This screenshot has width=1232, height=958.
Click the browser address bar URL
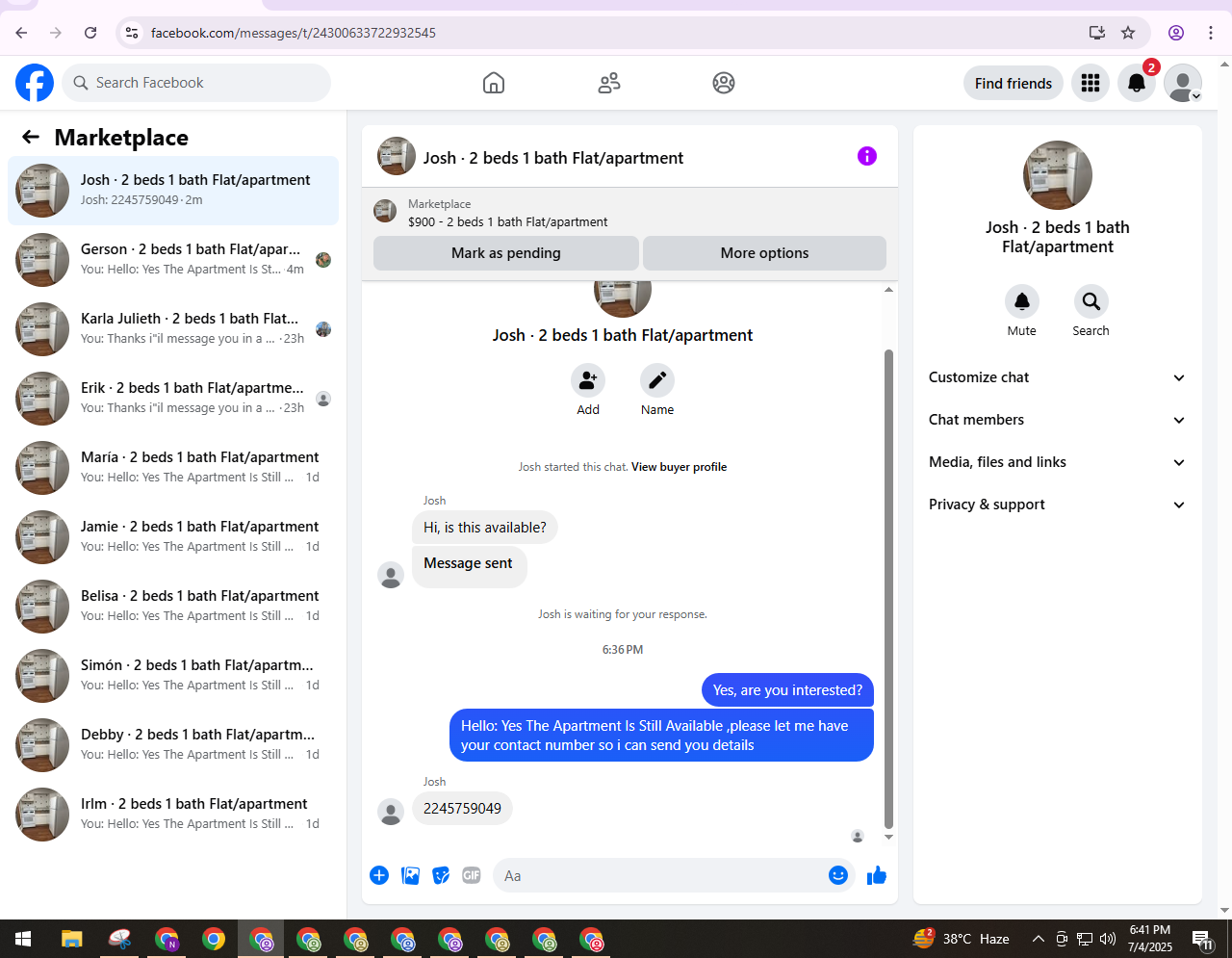[293, 33]
